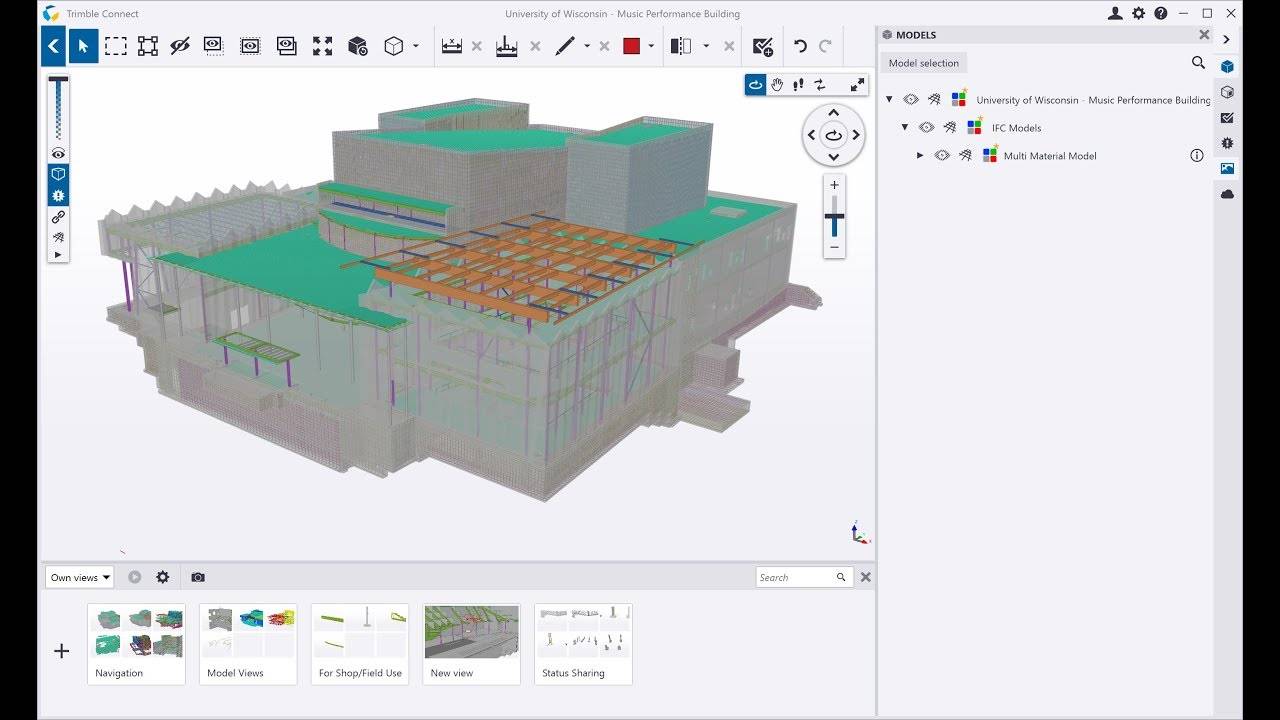
Task: Open the red color dropdown arrow
Action: (x=651, y=46)
